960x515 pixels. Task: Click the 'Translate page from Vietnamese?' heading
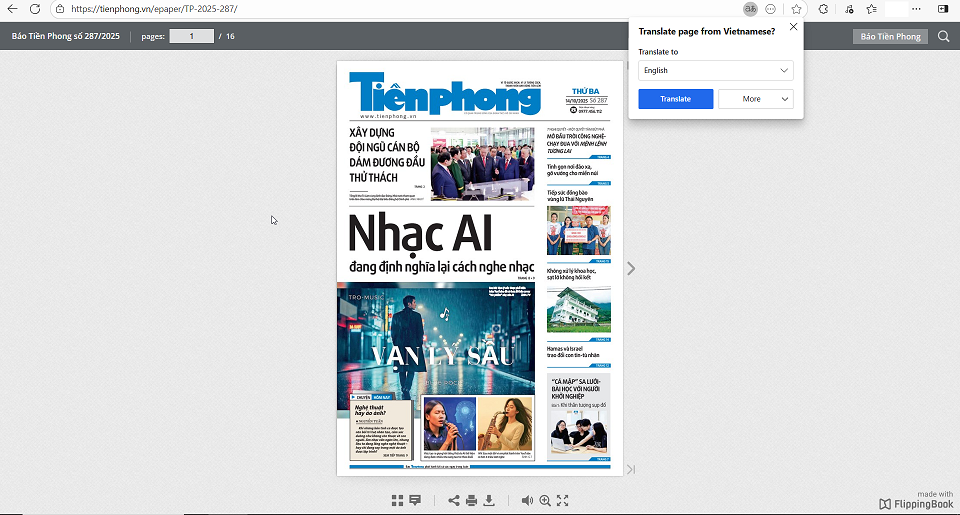click(x=707, y=31)
